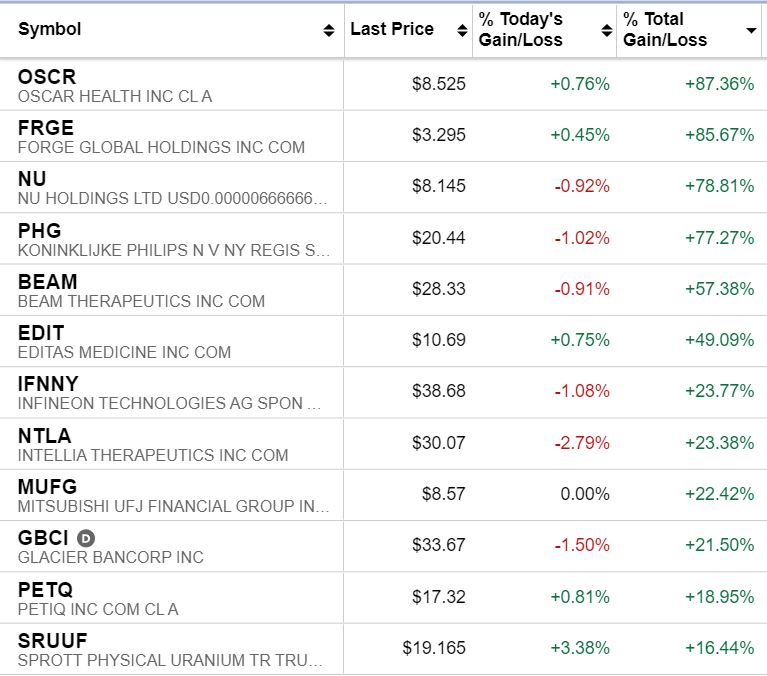Open the PHG Philips position

coord(39,231)
